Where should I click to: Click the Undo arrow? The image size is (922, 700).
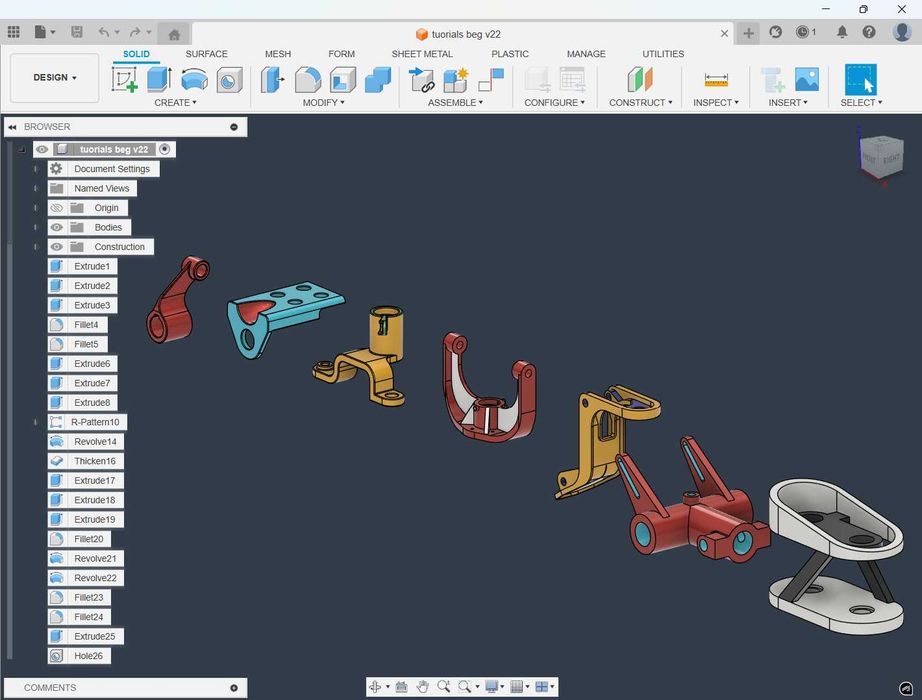tap(104, 32)
